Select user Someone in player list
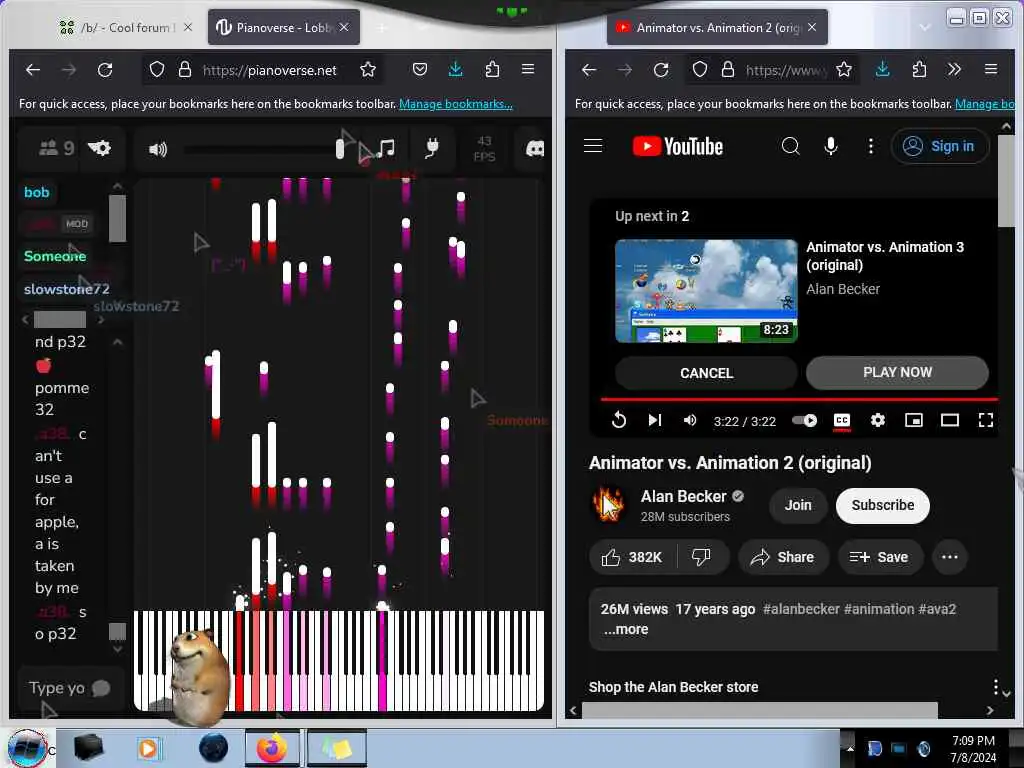1024x768 pixels. [55, 256]
